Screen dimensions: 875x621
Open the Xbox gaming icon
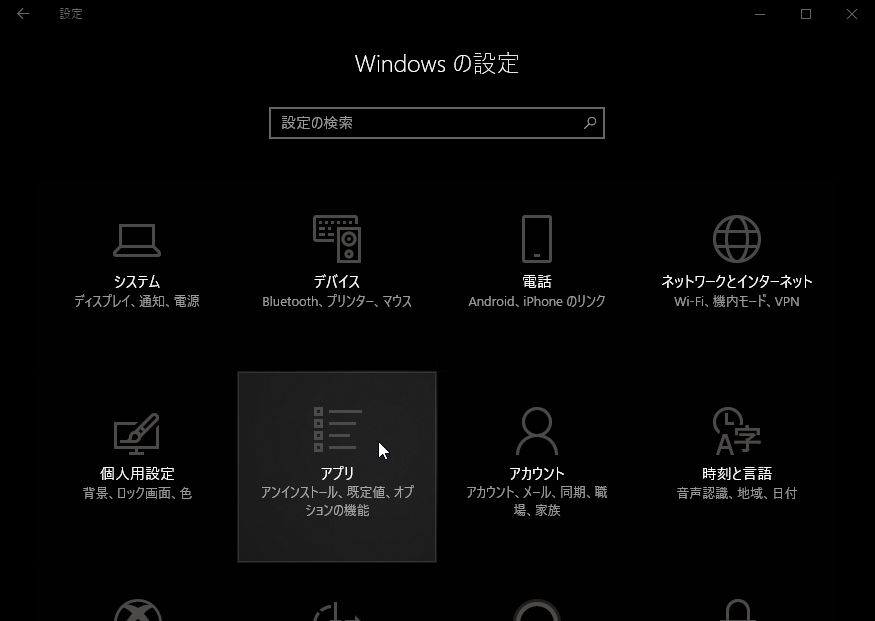pos(137,611)
